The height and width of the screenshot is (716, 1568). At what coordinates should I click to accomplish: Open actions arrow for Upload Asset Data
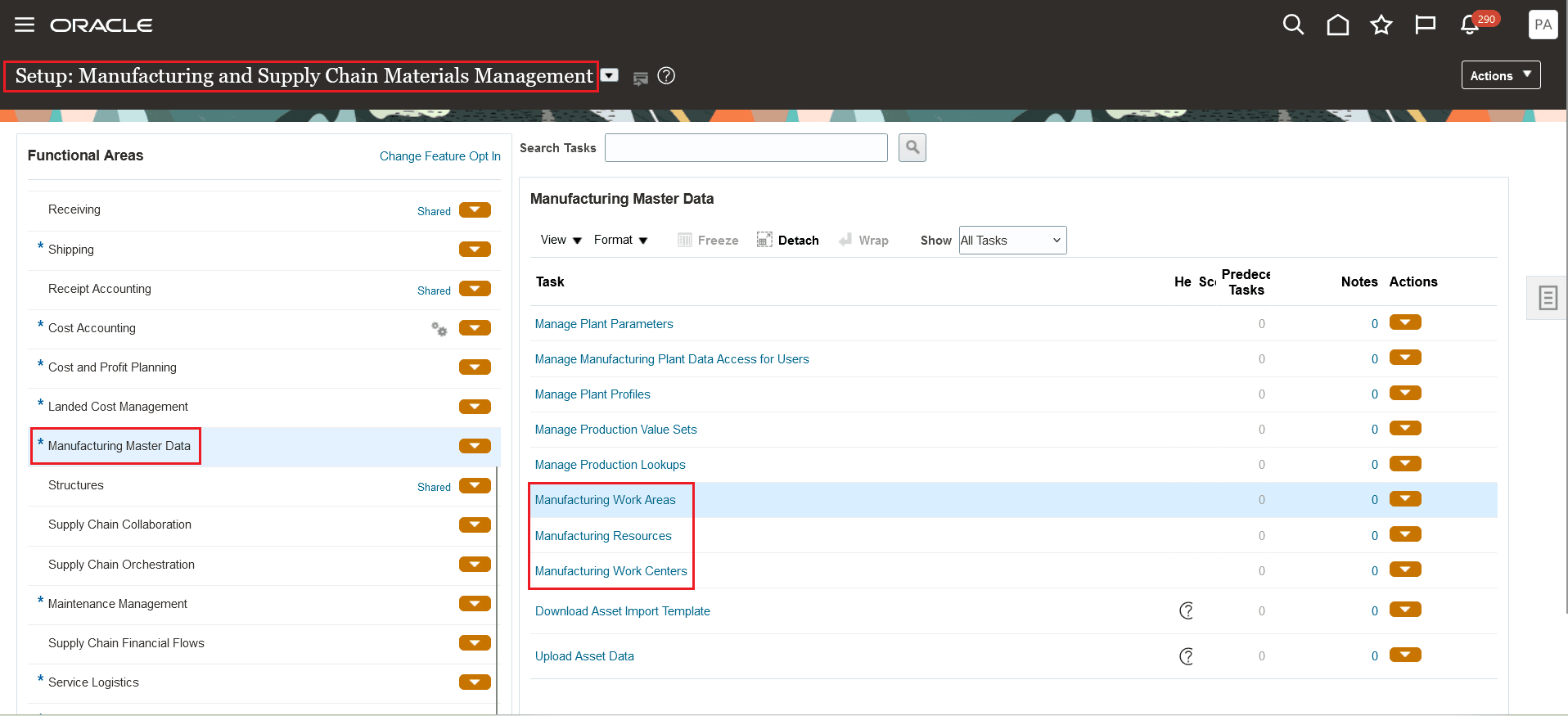pos(1405,655)
